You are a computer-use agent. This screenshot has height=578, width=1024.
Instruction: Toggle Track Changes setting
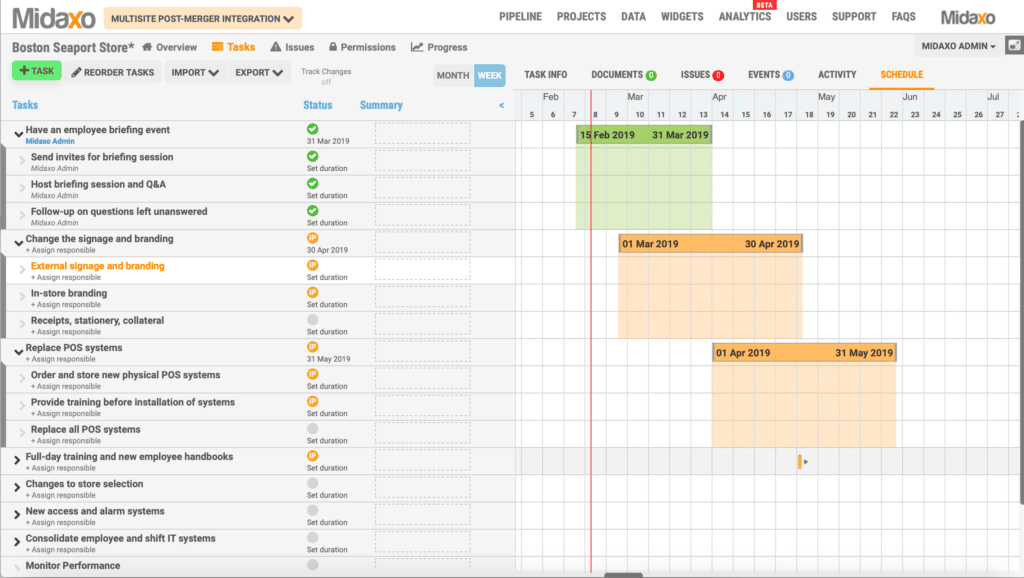coord(325,76)
